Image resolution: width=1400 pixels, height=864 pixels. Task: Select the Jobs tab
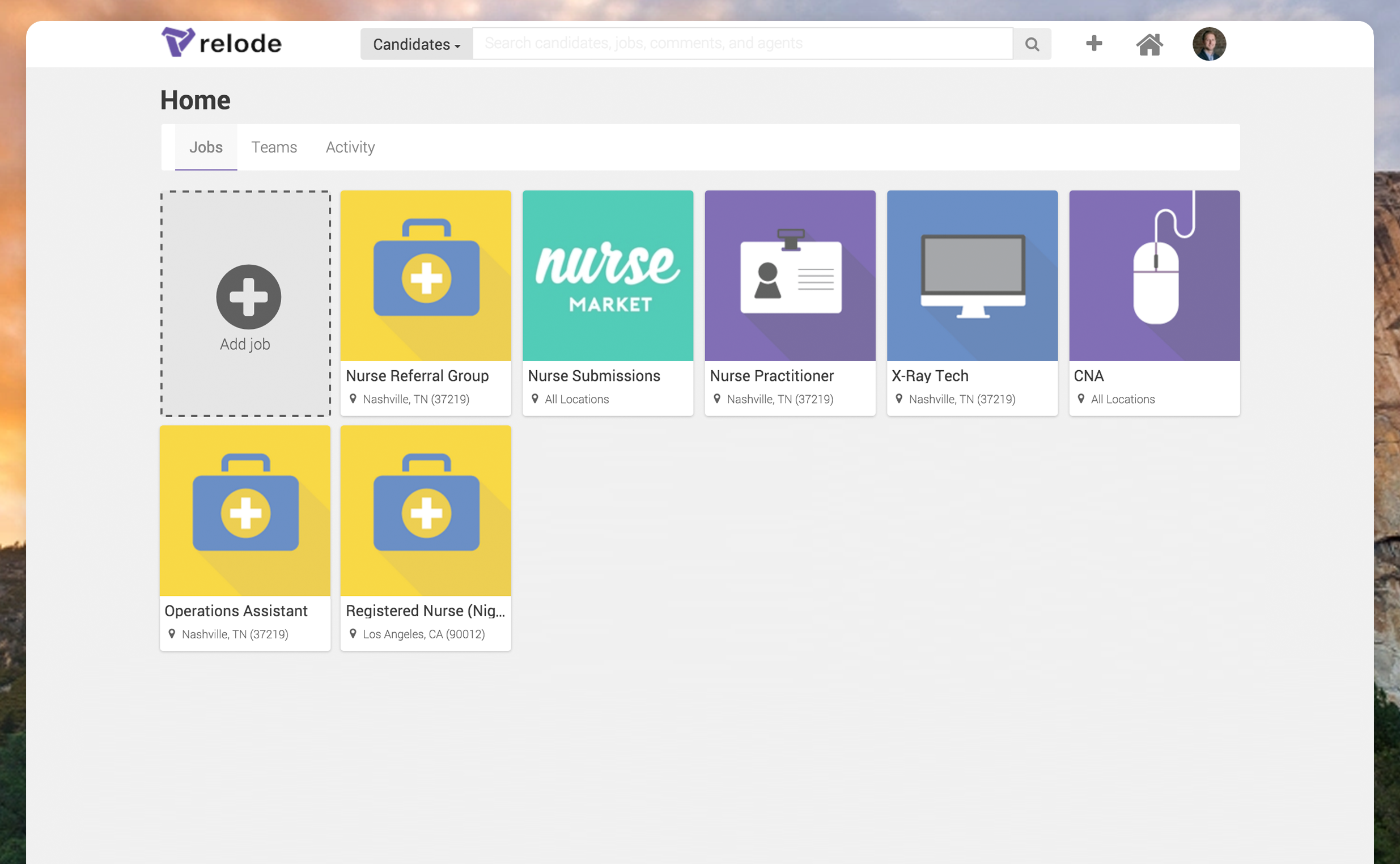206,147
